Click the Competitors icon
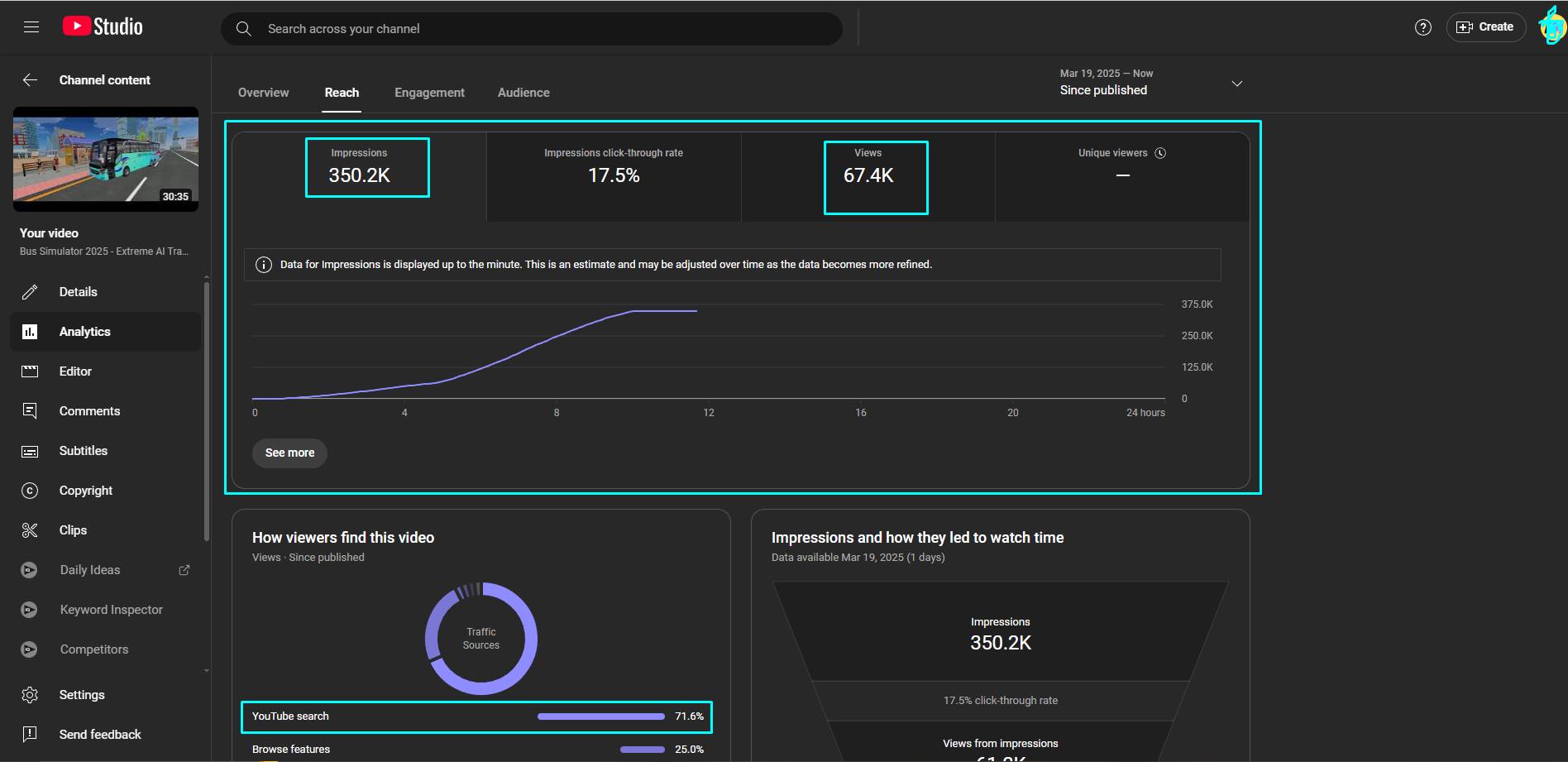This screenshot has height=762, width=1568. coord(29,649)
